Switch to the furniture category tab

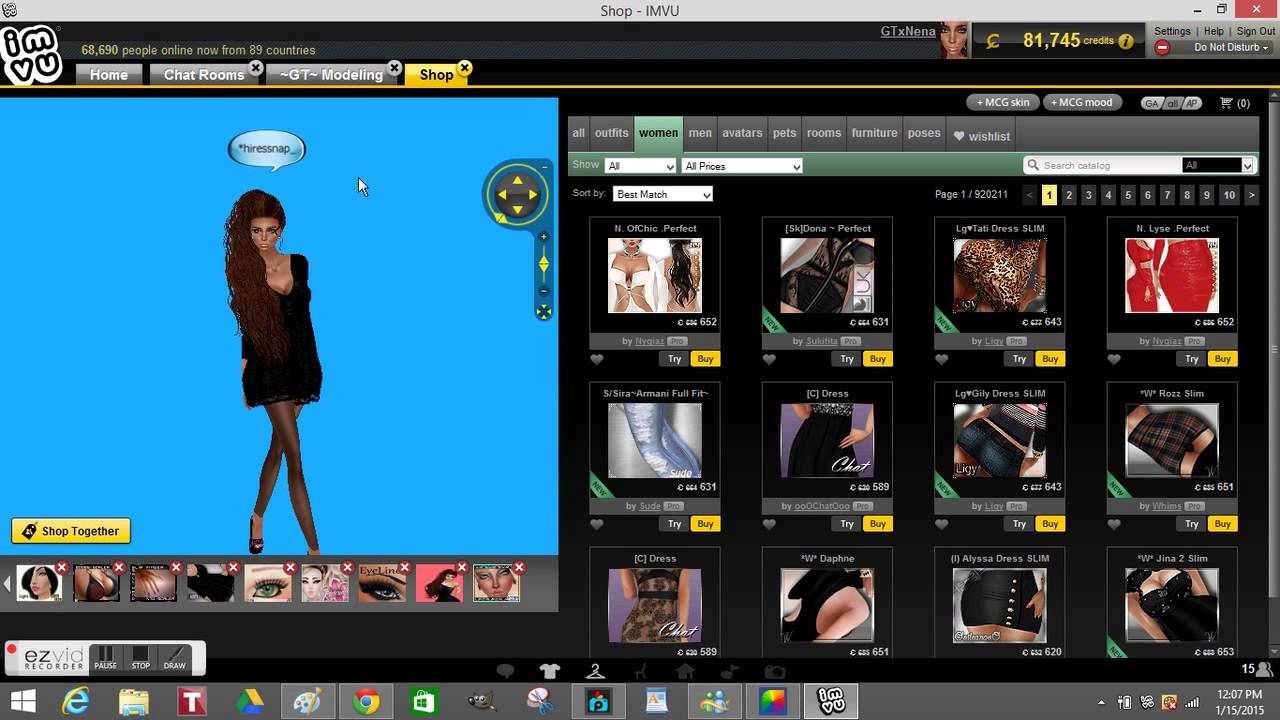point(874,133)
